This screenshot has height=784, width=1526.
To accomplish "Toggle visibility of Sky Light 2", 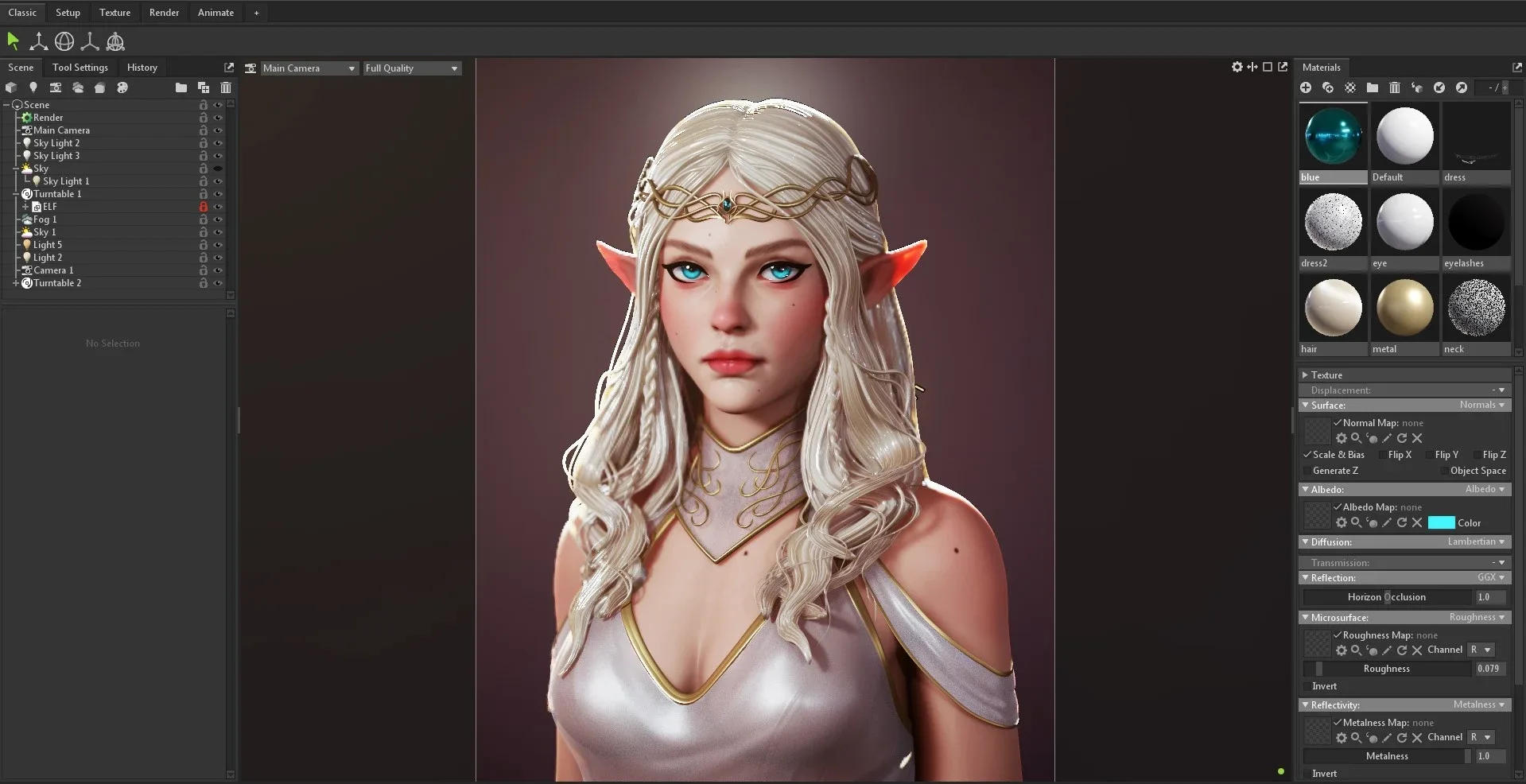I will click(218, 143).
